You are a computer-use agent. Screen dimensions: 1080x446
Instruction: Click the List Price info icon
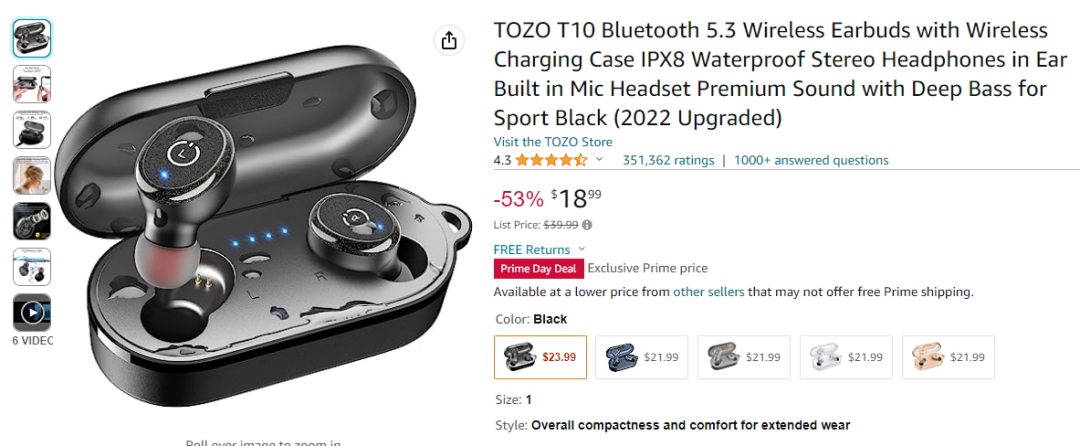point(587,225)
